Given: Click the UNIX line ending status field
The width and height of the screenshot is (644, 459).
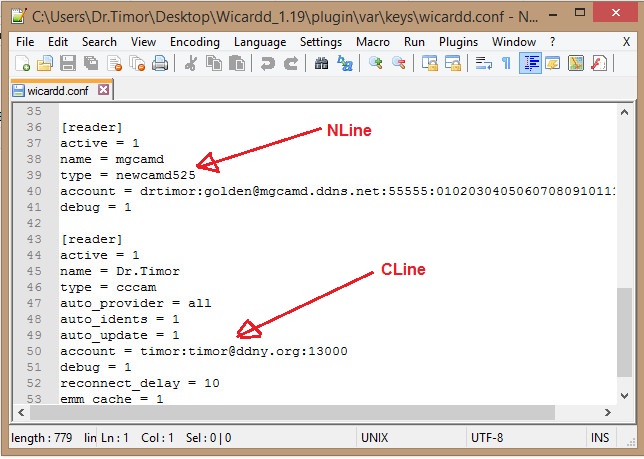Looking at the screenshot, I should pyautogui.click(x=411, y=438).
